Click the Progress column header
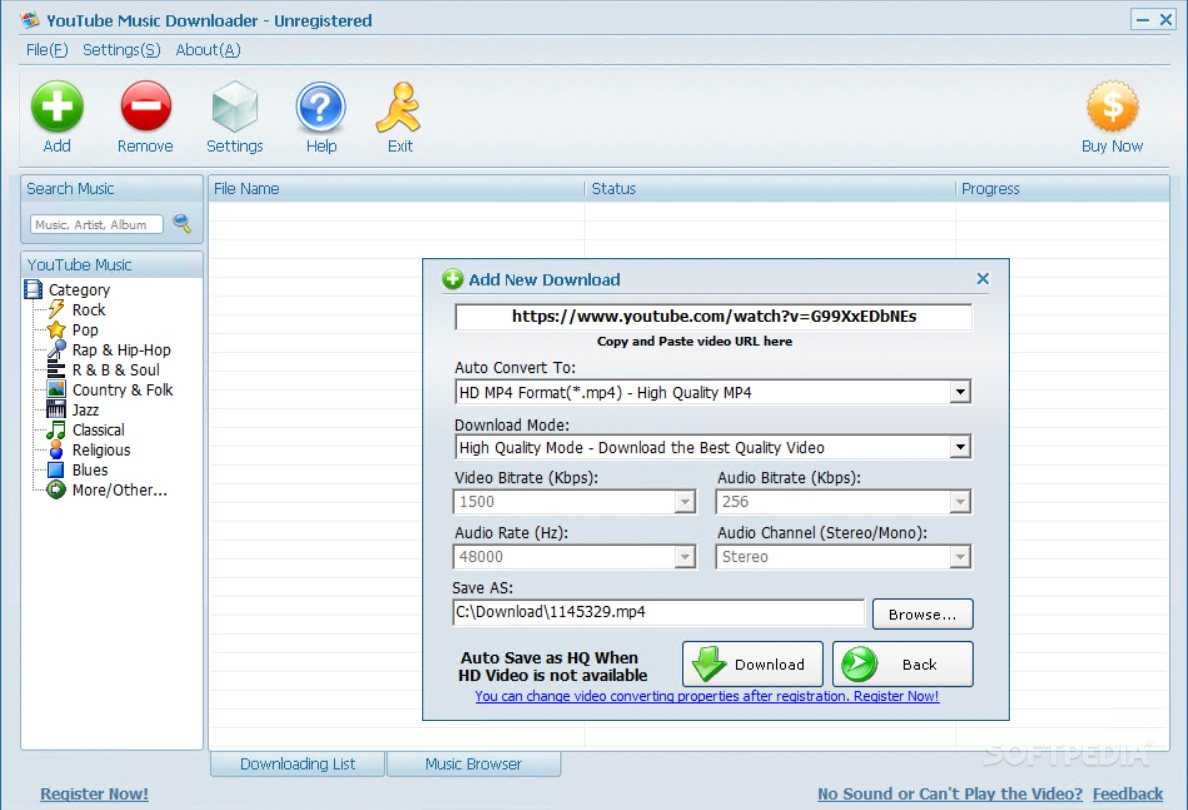 tap(1062, 189)
